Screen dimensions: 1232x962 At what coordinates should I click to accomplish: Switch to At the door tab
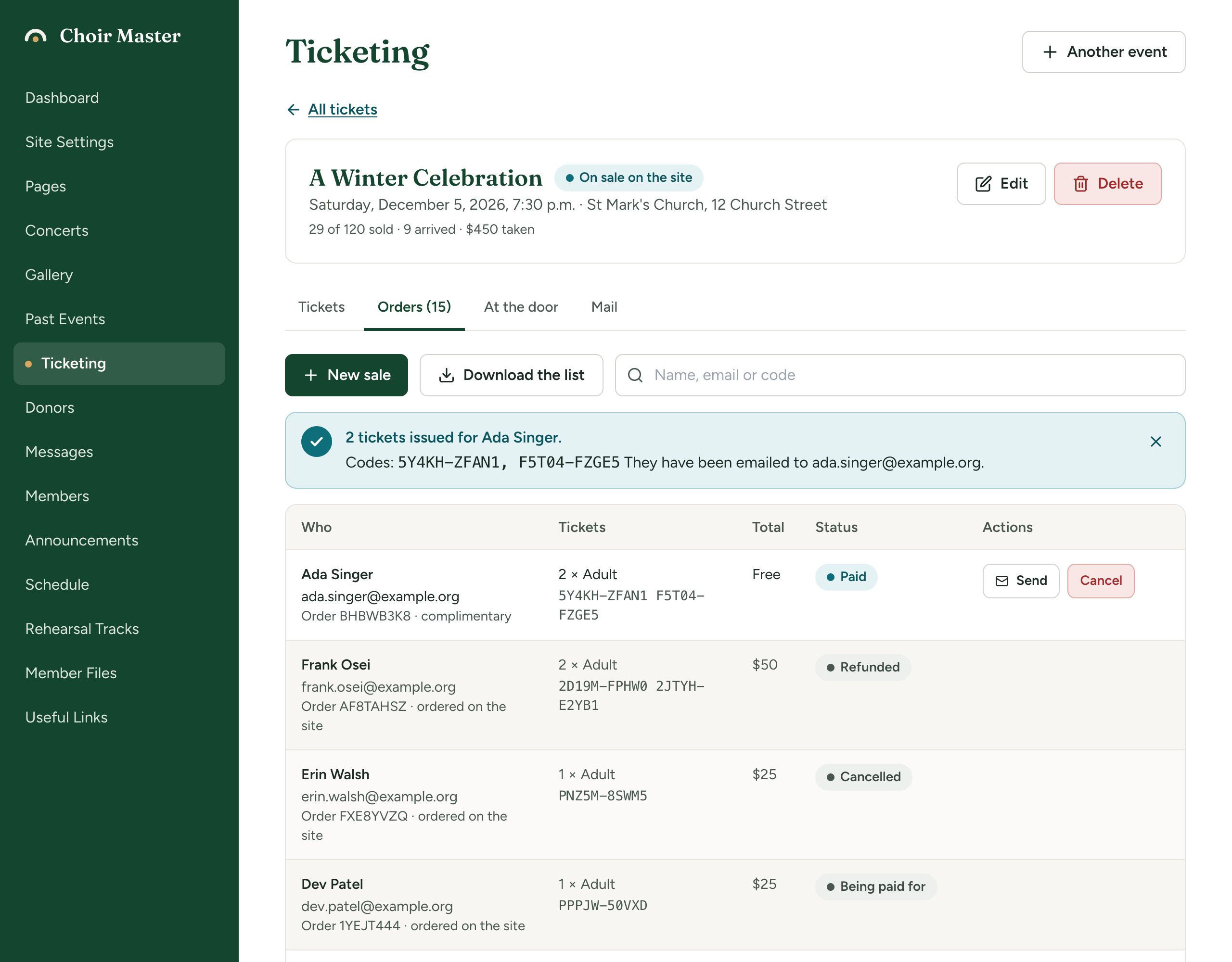(x=521, y=307)
